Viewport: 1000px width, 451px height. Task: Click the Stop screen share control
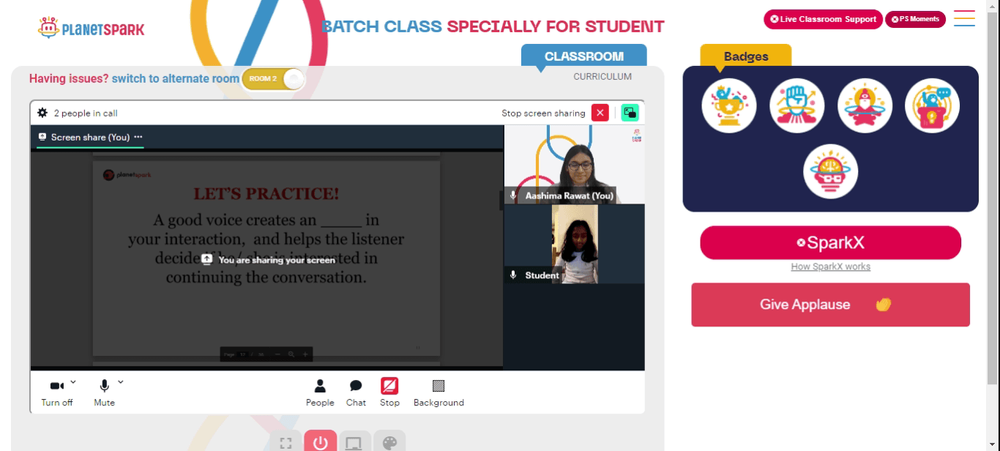390,392
